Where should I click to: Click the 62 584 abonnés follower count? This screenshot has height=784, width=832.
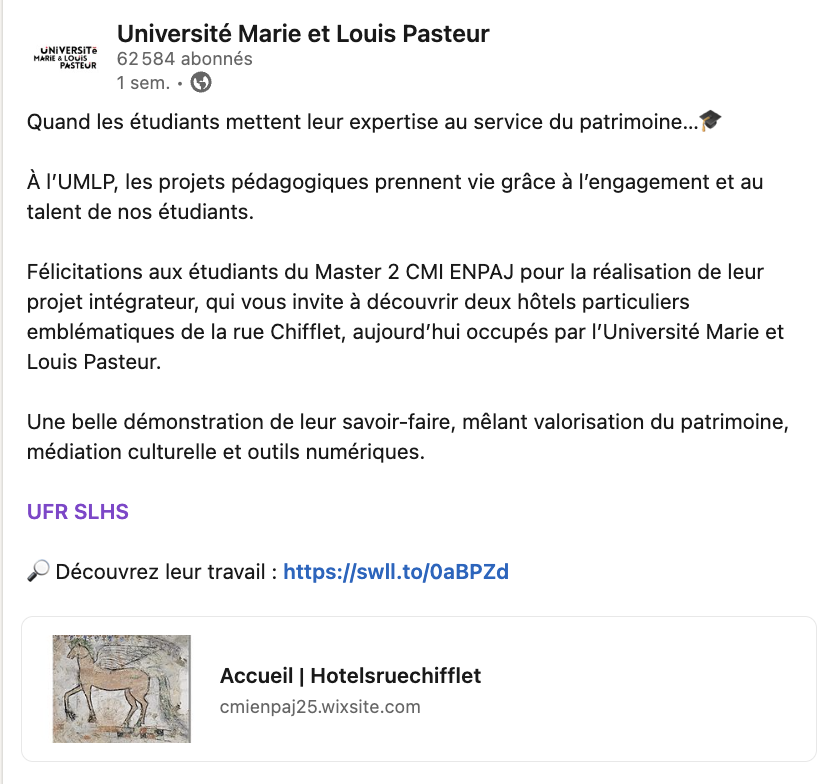185,58
